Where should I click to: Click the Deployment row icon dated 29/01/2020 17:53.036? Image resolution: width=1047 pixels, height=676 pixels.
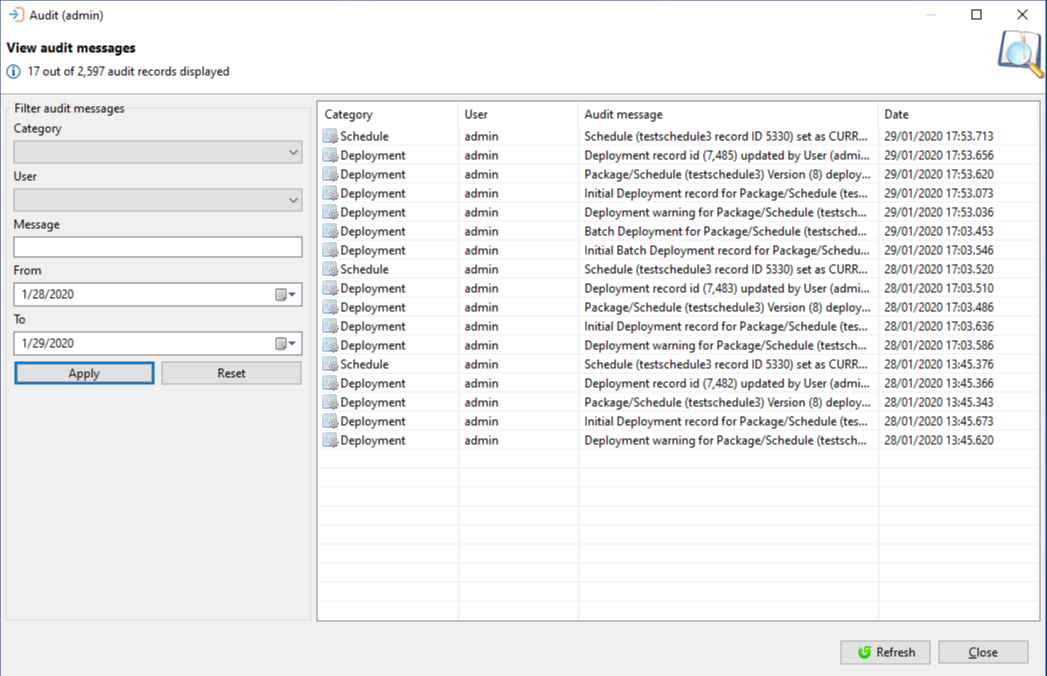(x=330, y=212)
